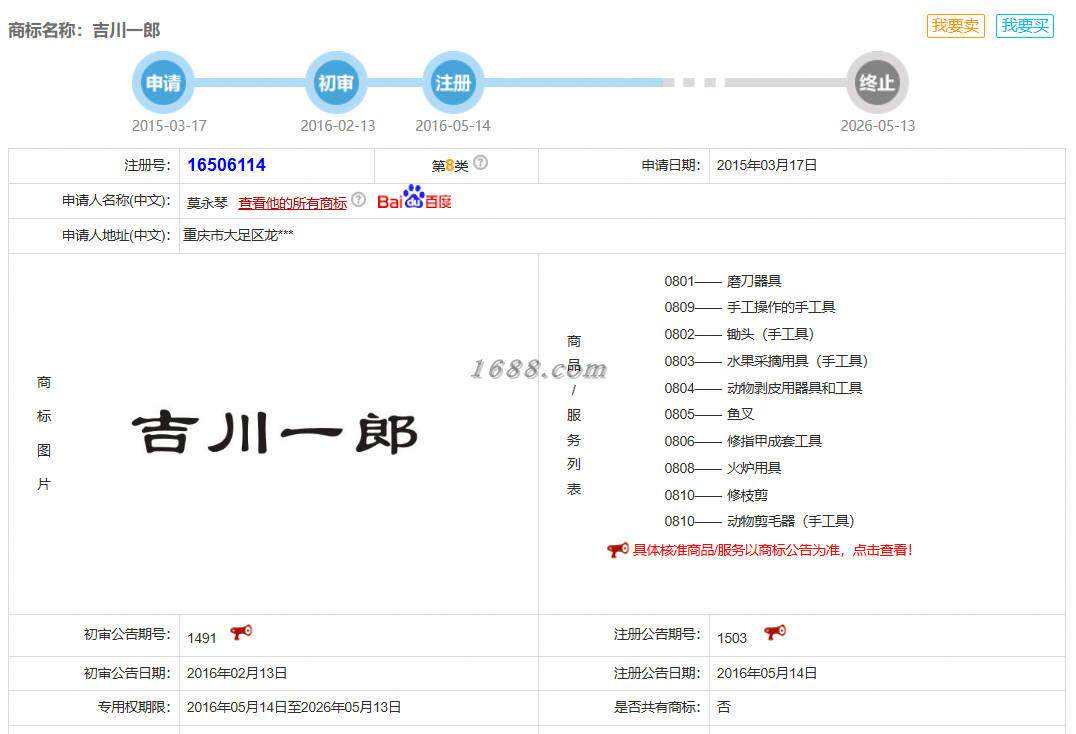The image size is (1076, 734).
Task: Click the goods item 0810 修枝剪
Action: pyautogui.click(x=716, y=495)
